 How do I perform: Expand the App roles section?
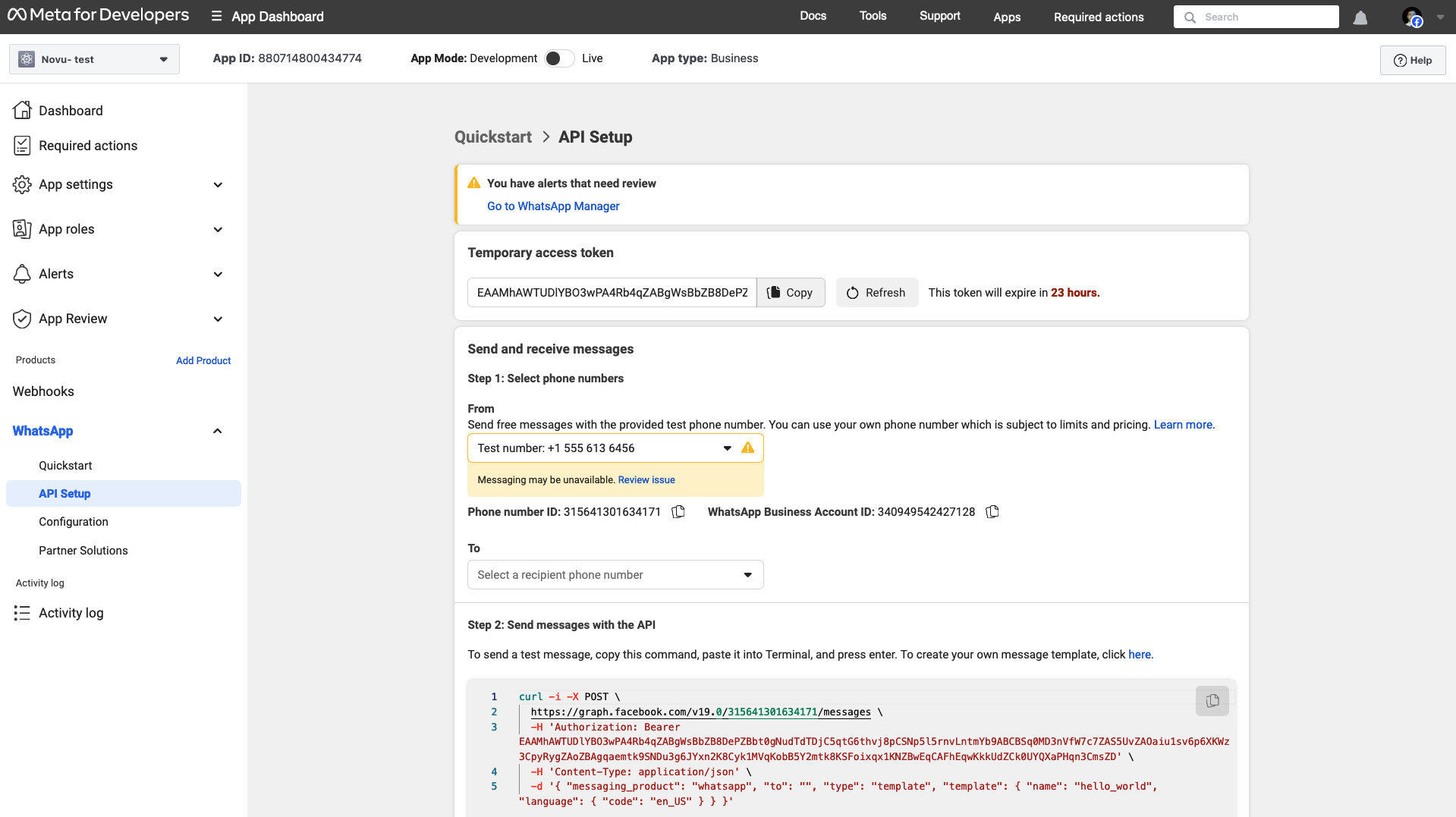pos(218,230)
